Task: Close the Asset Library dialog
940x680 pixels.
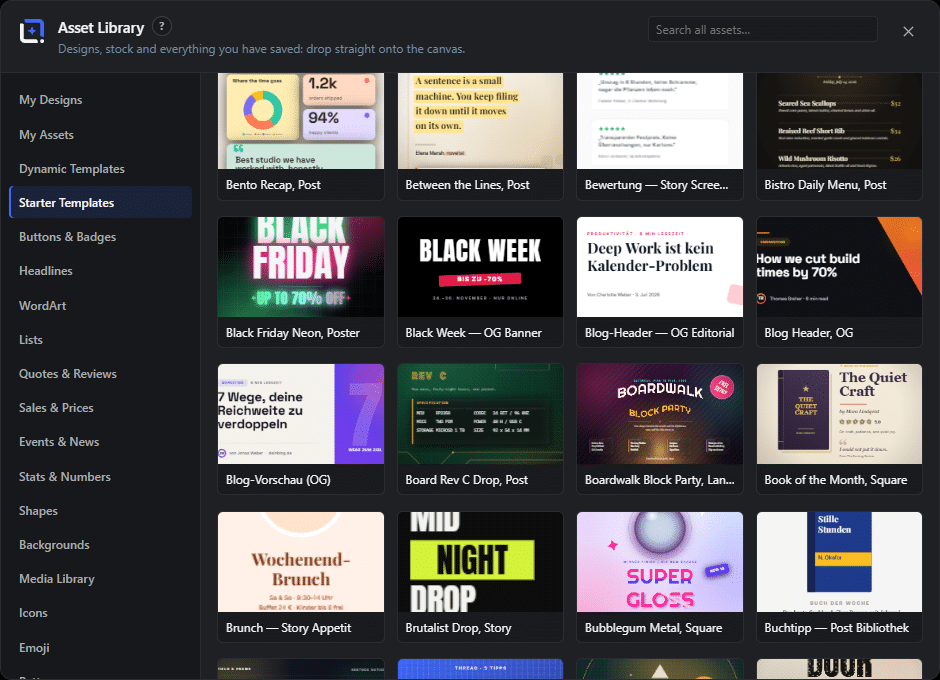Action: 908,31
